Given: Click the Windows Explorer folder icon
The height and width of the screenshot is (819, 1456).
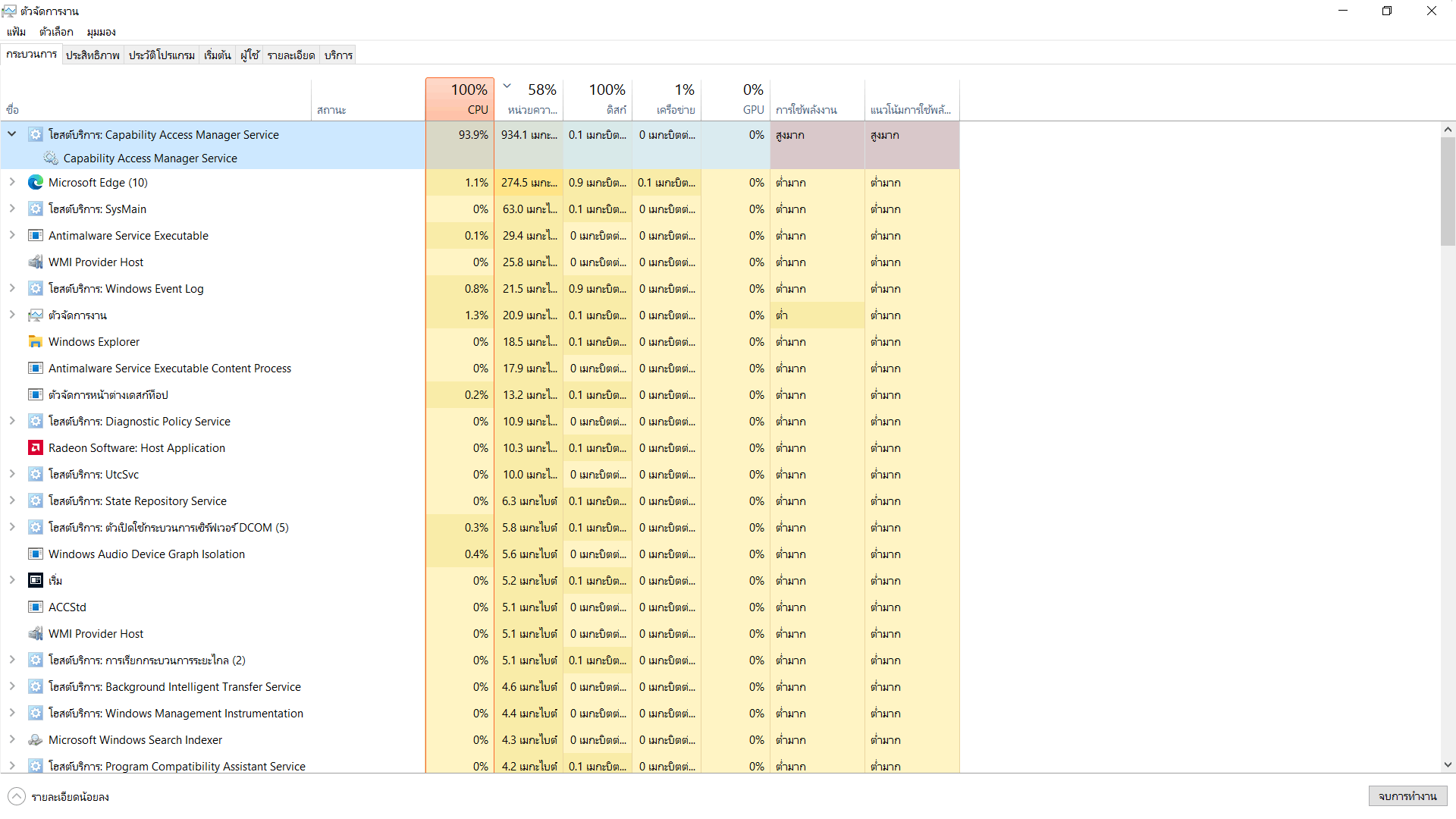Looking at the screenshot, I should (35, 342).
